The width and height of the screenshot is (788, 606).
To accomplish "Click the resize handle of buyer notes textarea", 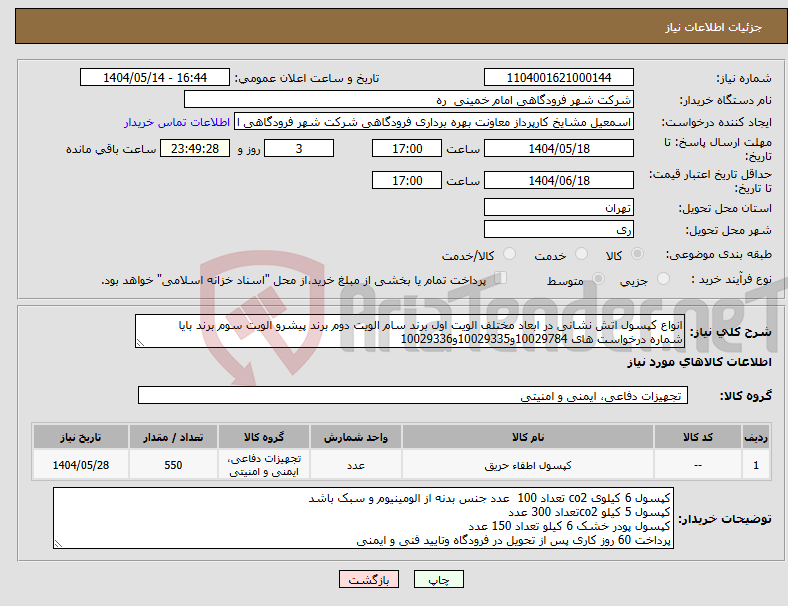I will (58, 544).
